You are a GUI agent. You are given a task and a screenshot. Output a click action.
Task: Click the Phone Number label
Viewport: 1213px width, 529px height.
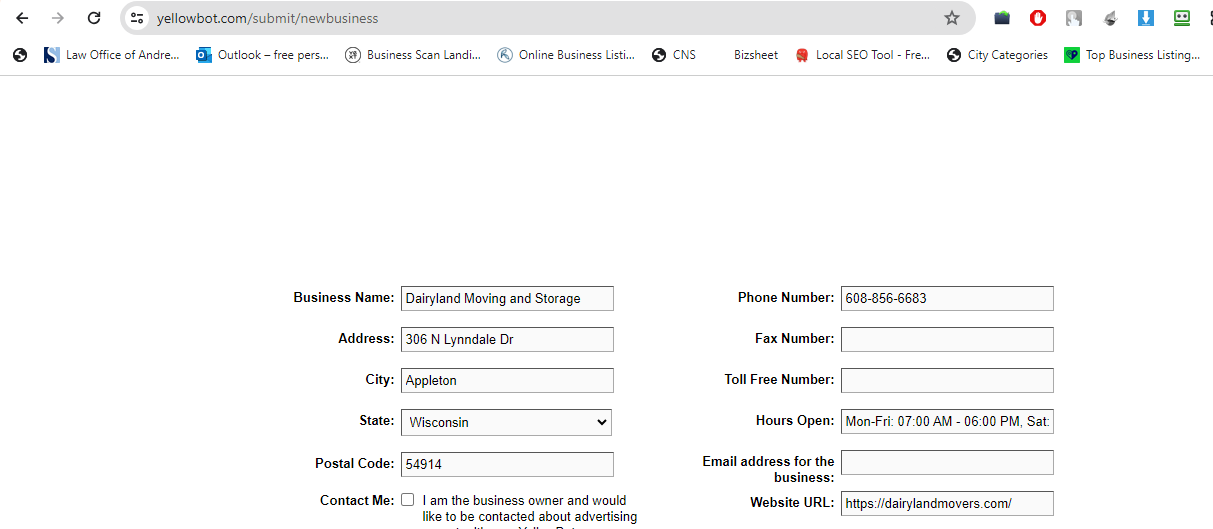(x=786, y=297)
